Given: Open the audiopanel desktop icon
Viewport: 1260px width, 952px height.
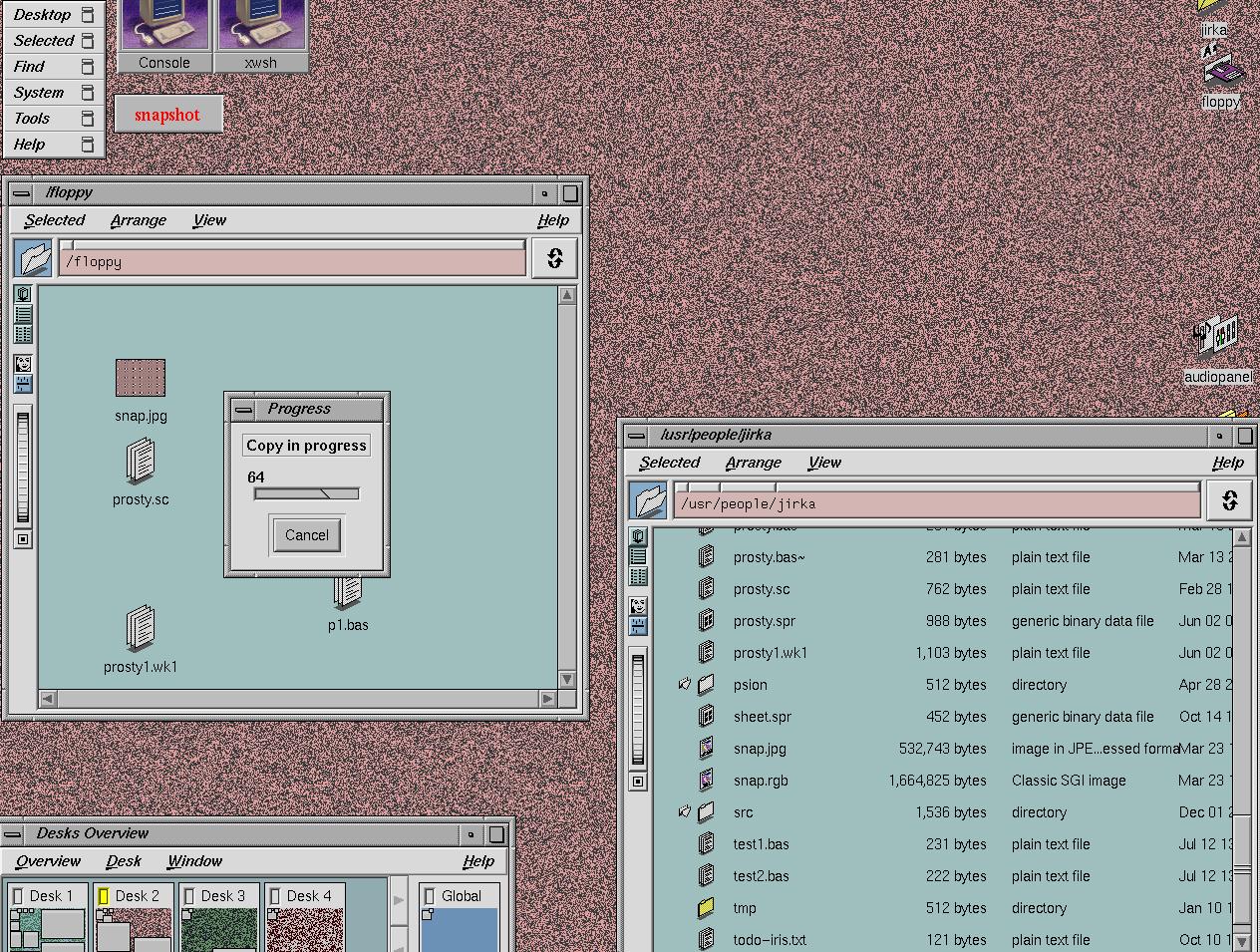Looking at the screenshot, I should [1217, 338].
